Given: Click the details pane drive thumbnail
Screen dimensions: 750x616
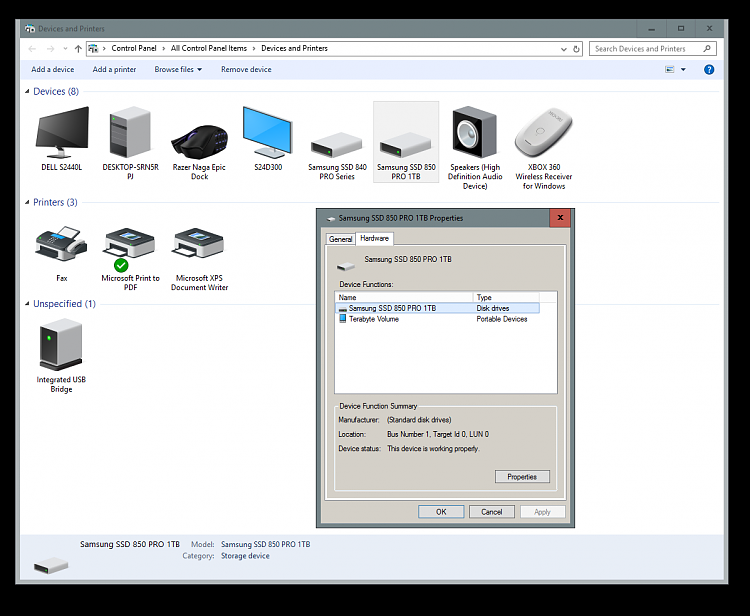Looking at the screenshot, I should point(51,565).
